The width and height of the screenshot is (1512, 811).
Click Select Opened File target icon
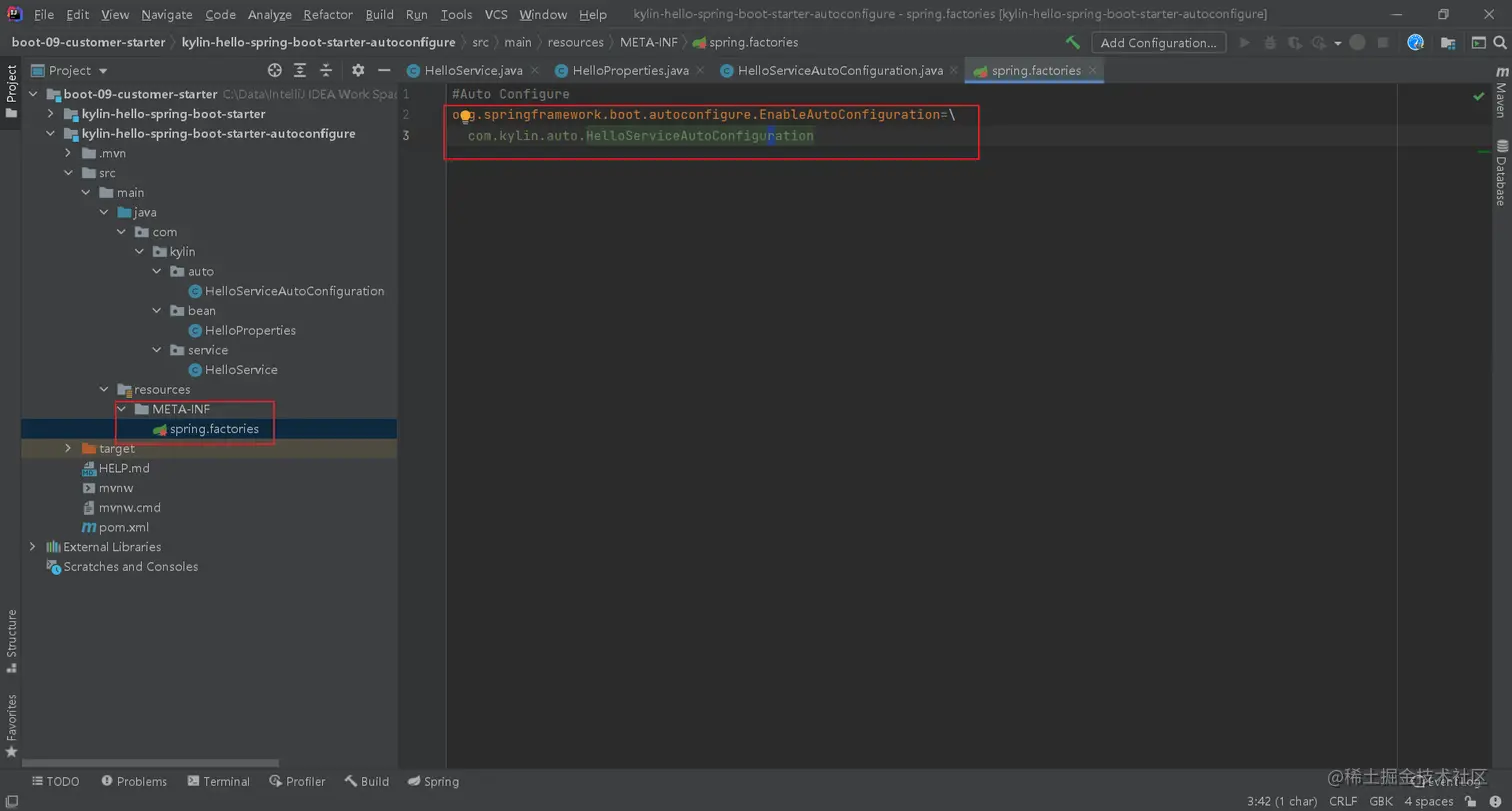click(275, 70)
